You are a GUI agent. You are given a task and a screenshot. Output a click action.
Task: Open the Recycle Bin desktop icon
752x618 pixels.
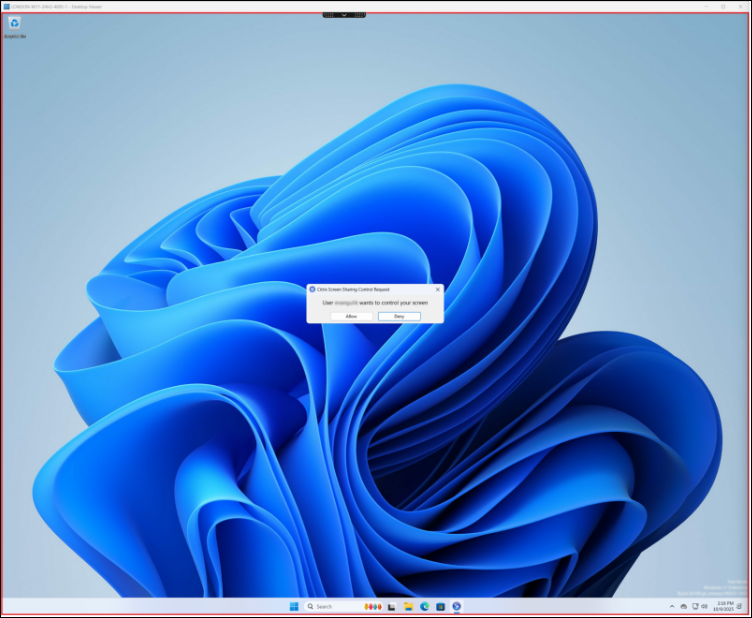[x=14, y=27]
